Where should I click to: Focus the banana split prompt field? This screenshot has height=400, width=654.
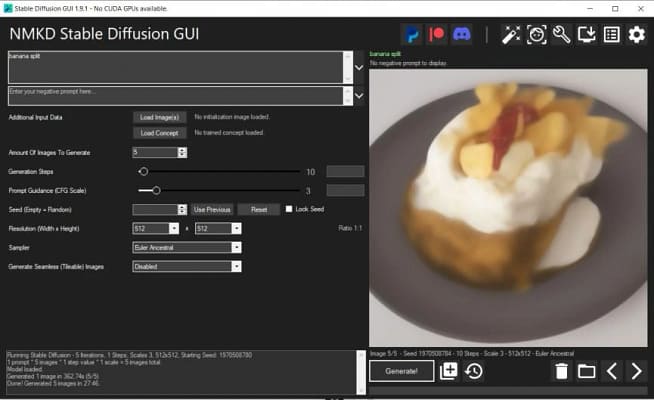point(175,68)
